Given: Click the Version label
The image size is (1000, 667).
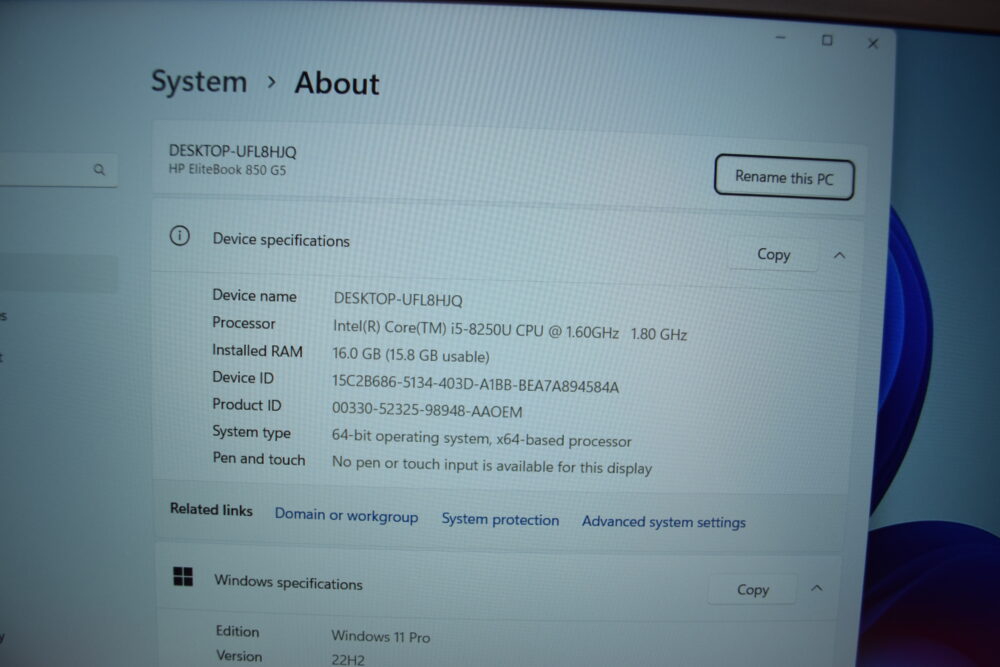Looking at the screenshot, I should coord(239,656).
